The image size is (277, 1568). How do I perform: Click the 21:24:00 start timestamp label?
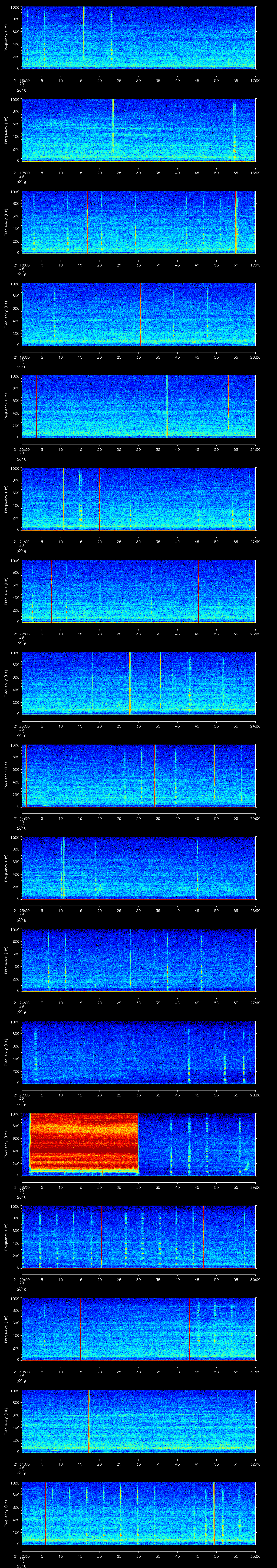click(x=21, y=818)
